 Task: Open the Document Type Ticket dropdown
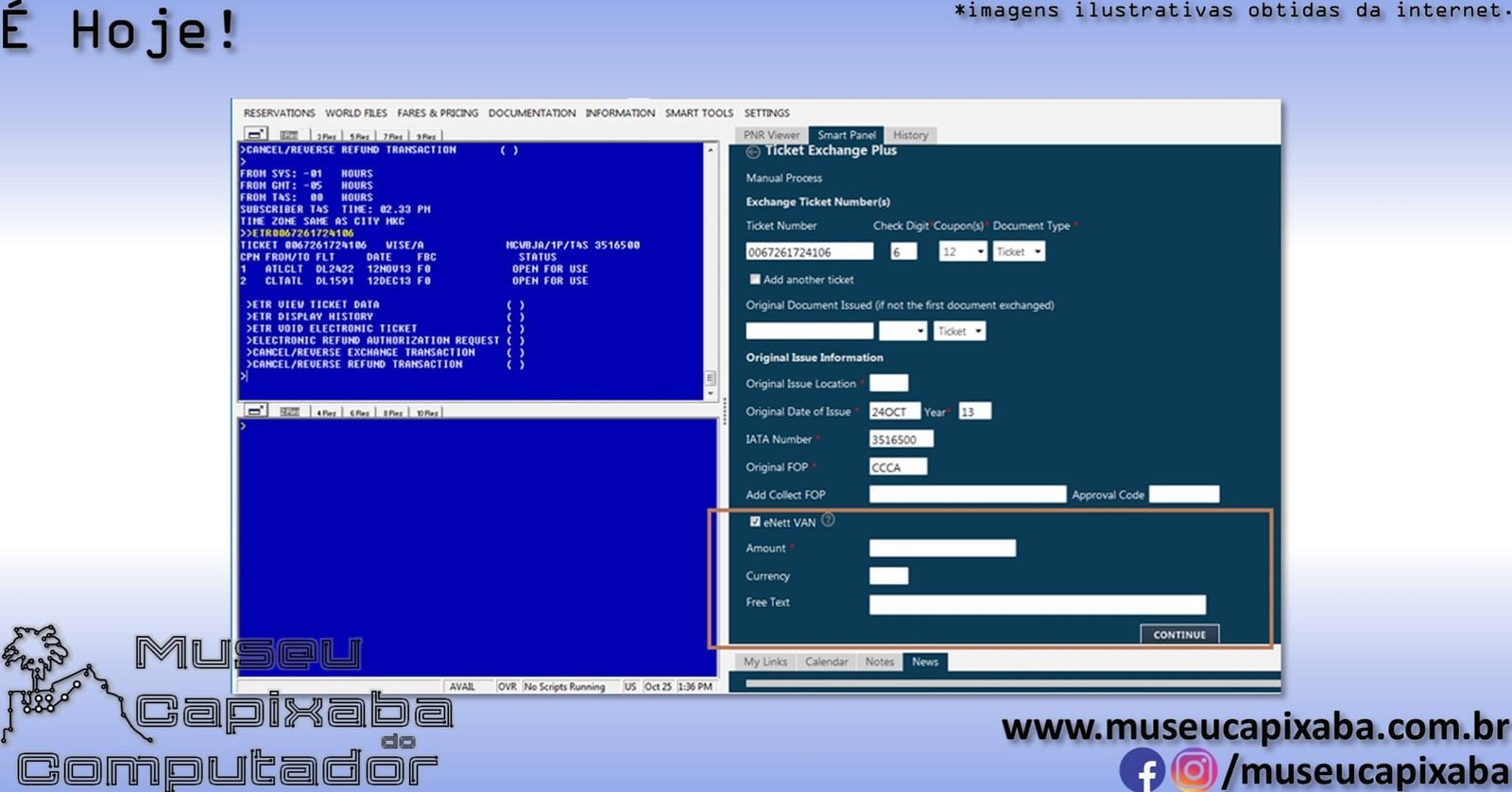(1019, 251)
